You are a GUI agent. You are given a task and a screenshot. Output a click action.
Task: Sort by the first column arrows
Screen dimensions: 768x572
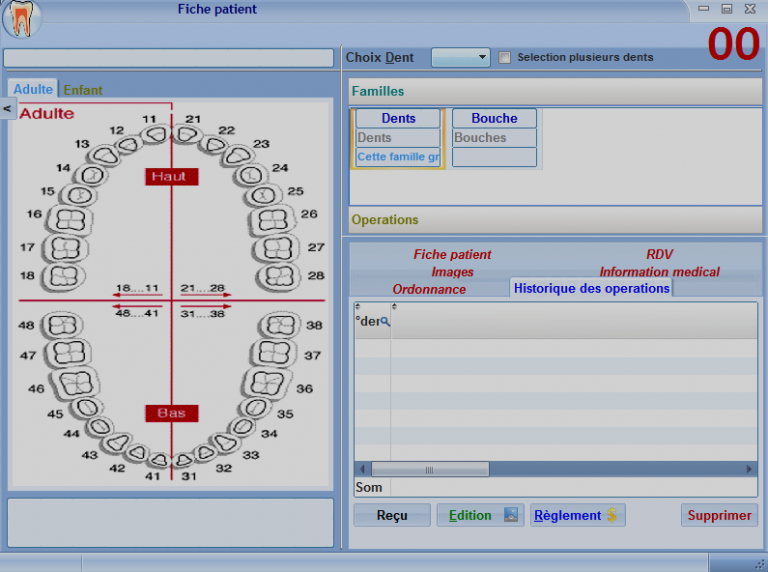[x=358, y=306]
